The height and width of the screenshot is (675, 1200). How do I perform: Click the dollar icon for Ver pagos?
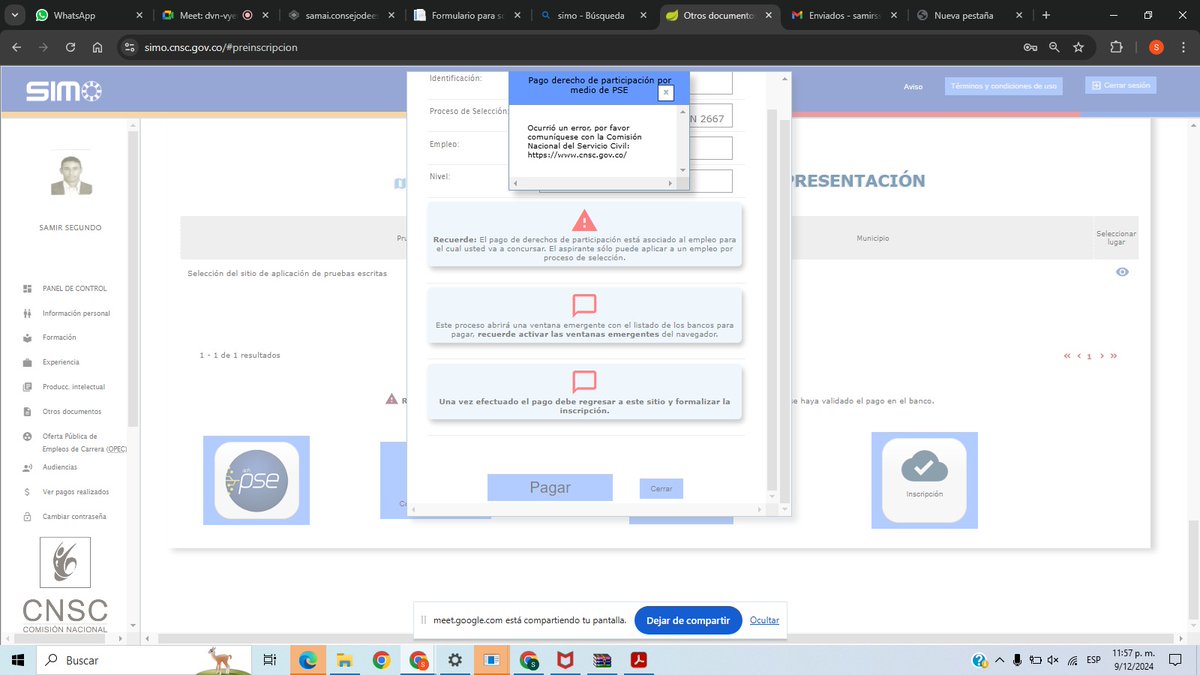tap(27, 492)
